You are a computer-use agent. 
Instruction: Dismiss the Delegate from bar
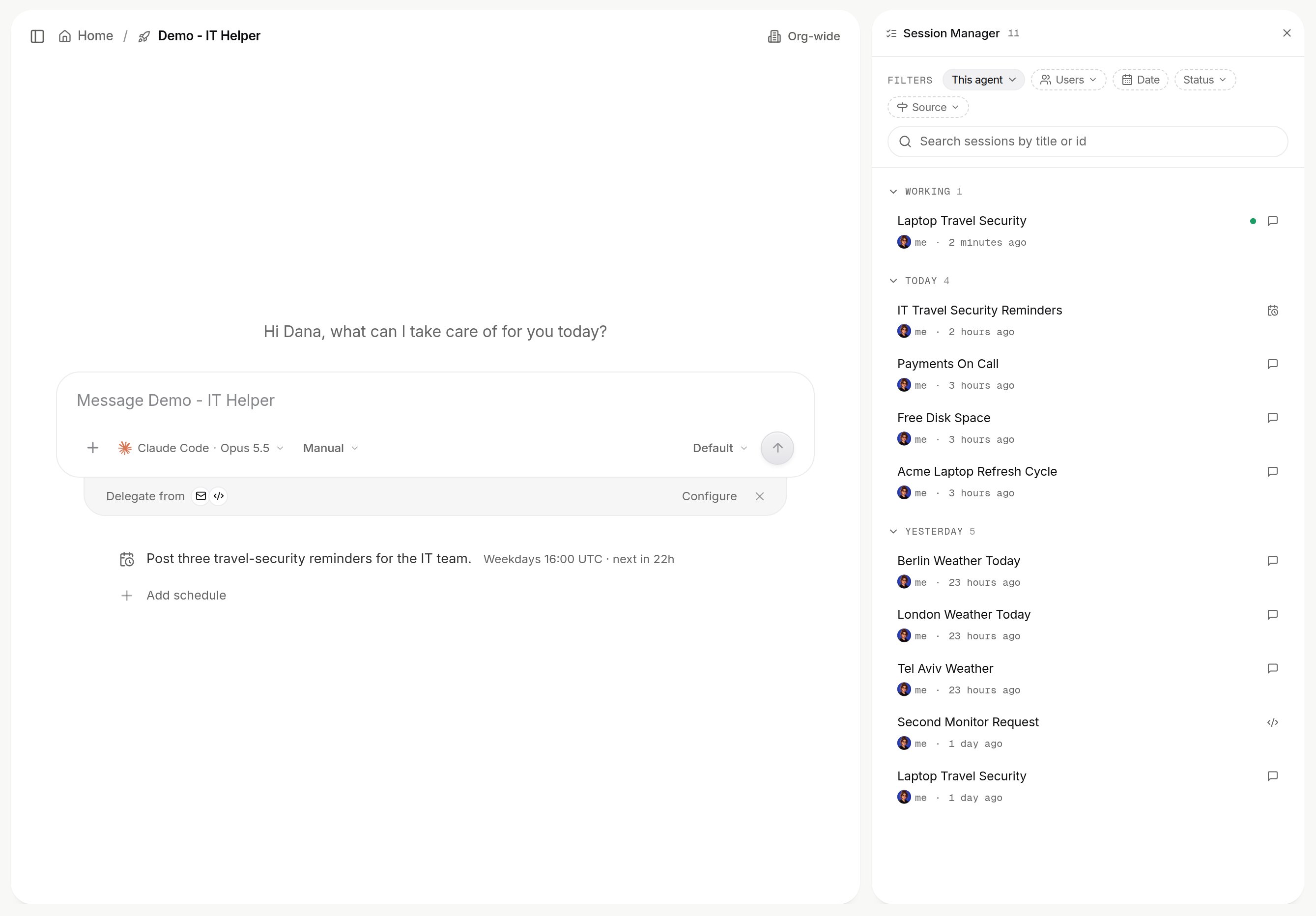[x=759, y=496]
